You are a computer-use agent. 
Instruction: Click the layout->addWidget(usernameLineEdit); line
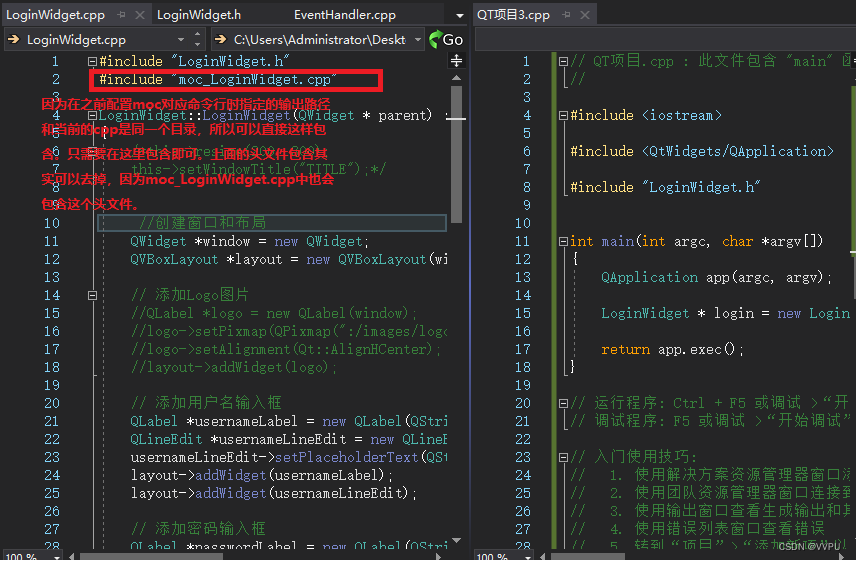274,493
